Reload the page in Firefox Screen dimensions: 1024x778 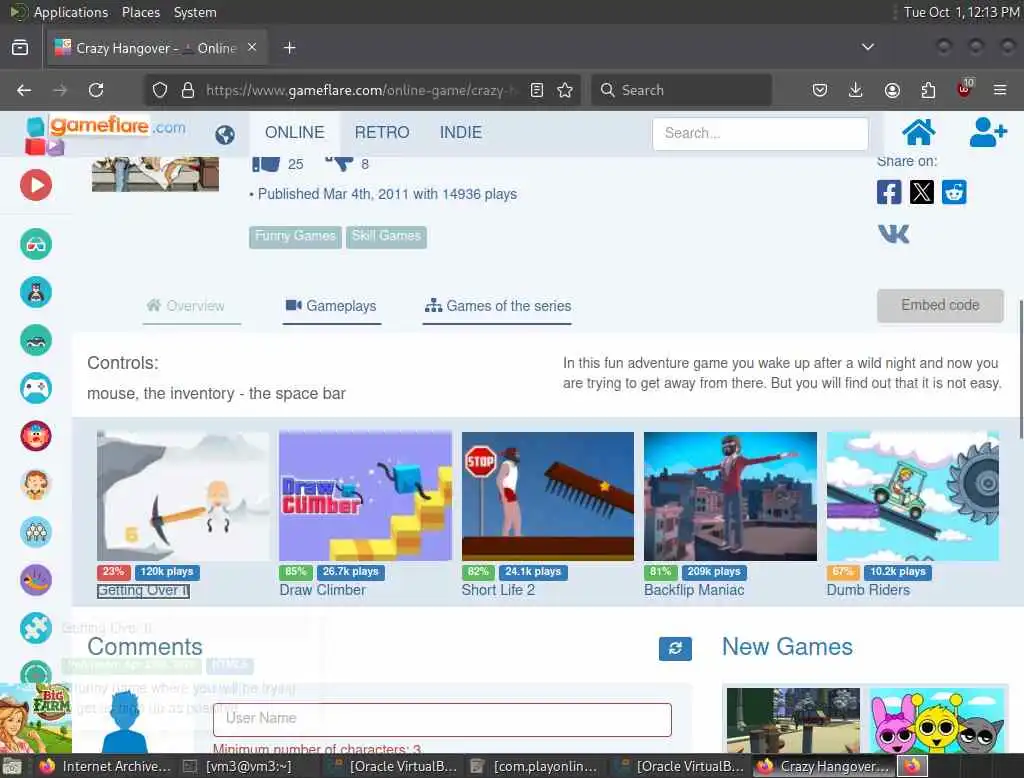[96, 90]
